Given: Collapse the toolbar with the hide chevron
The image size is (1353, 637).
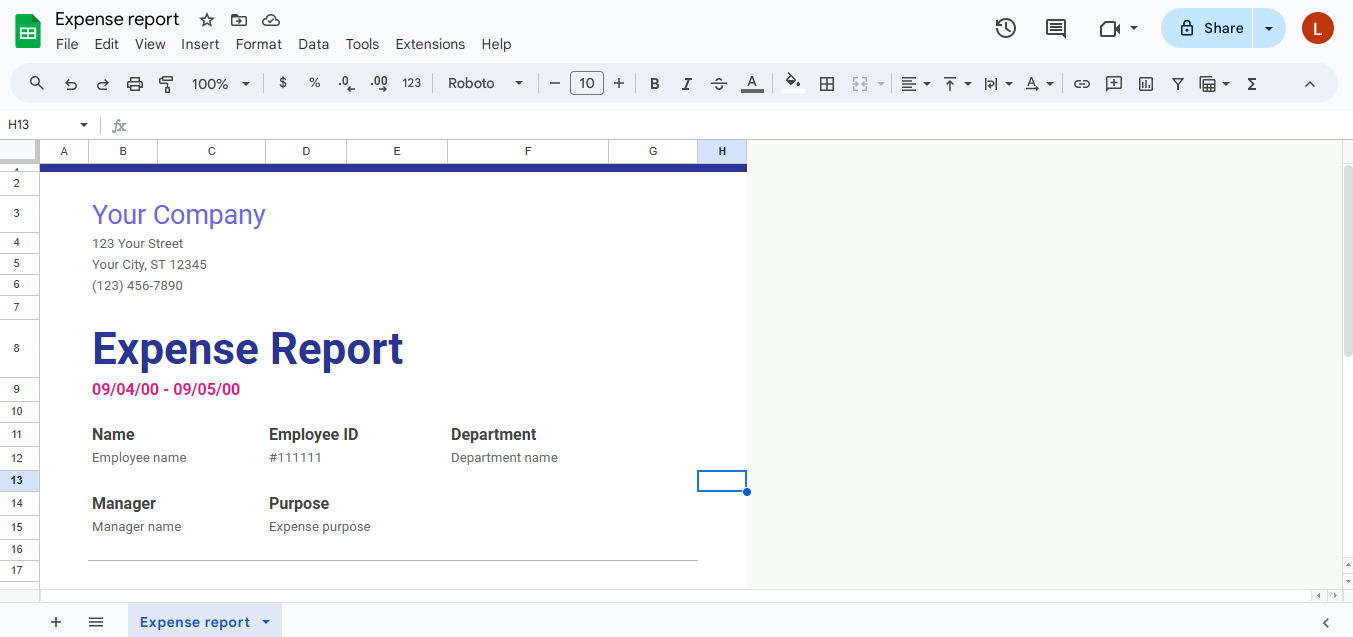Looking at the screenshot, I should 1310,83.
